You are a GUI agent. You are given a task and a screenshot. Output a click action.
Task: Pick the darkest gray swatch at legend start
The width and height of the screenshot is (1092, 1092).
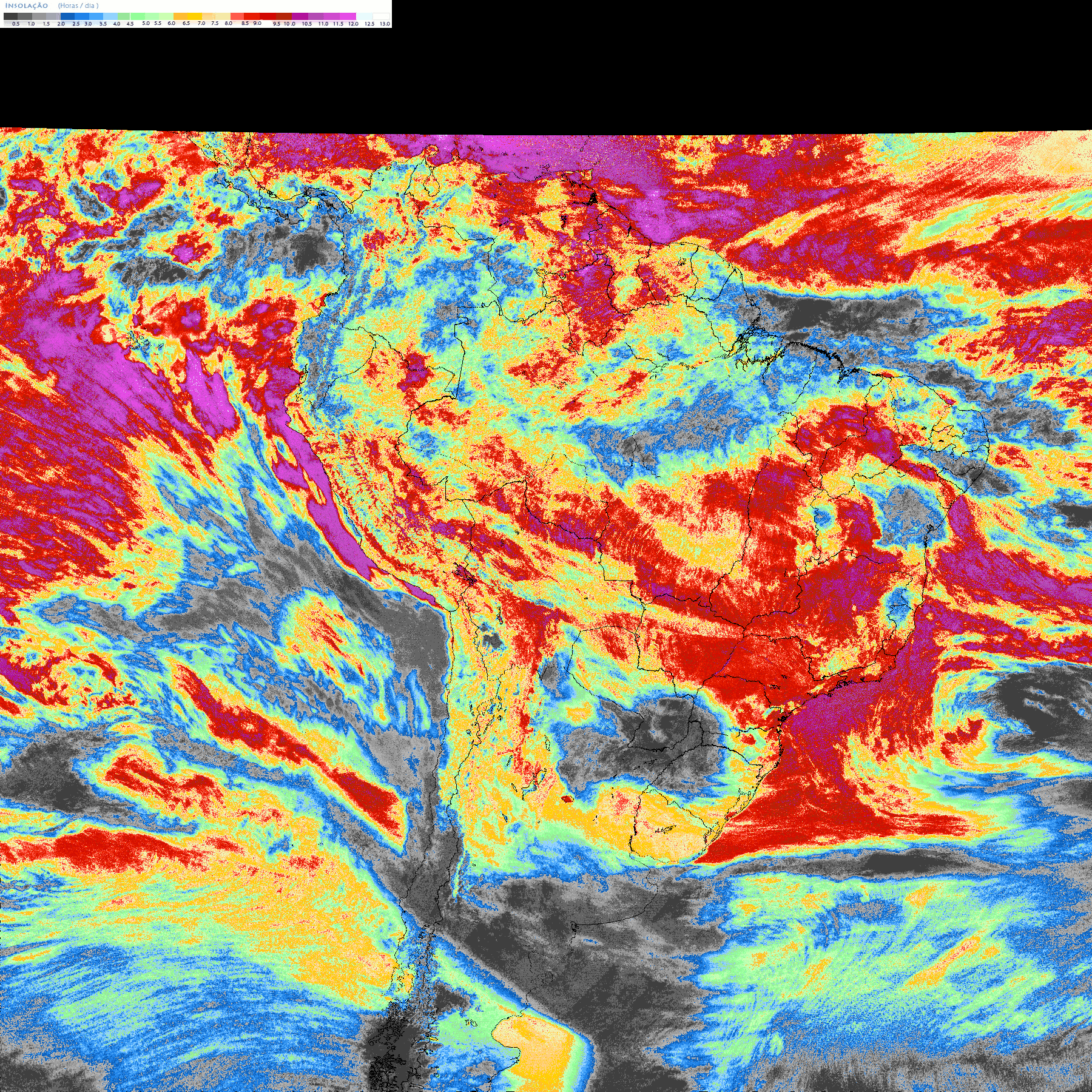tap(10, 16)
